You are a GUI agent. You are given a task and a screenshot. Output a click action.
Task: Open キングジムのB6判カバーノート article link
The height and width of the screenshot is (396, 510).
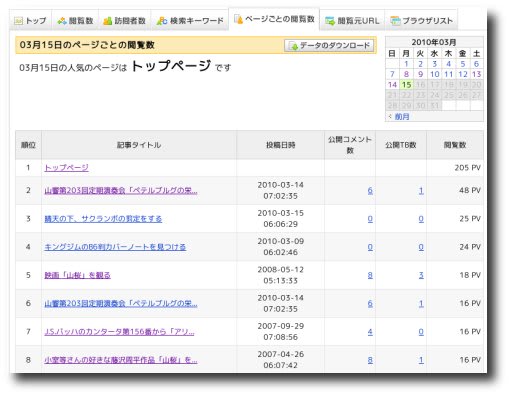[x=115, y=247]
